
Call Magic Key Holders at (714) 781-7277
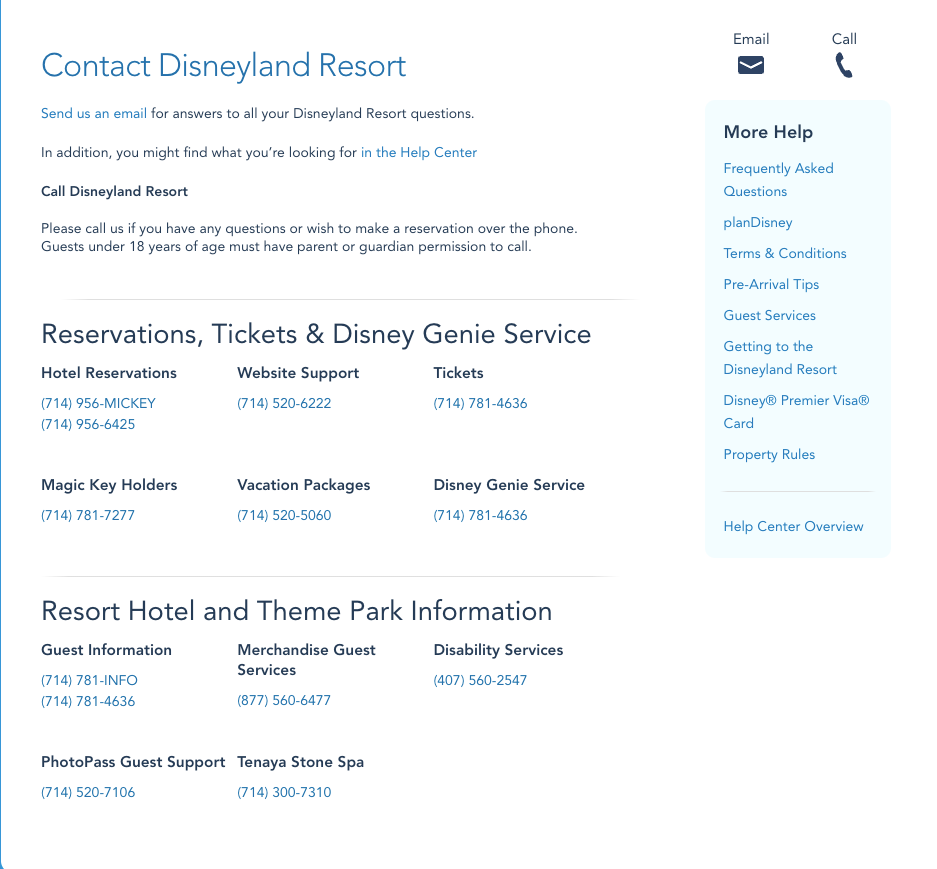(88, 515)
